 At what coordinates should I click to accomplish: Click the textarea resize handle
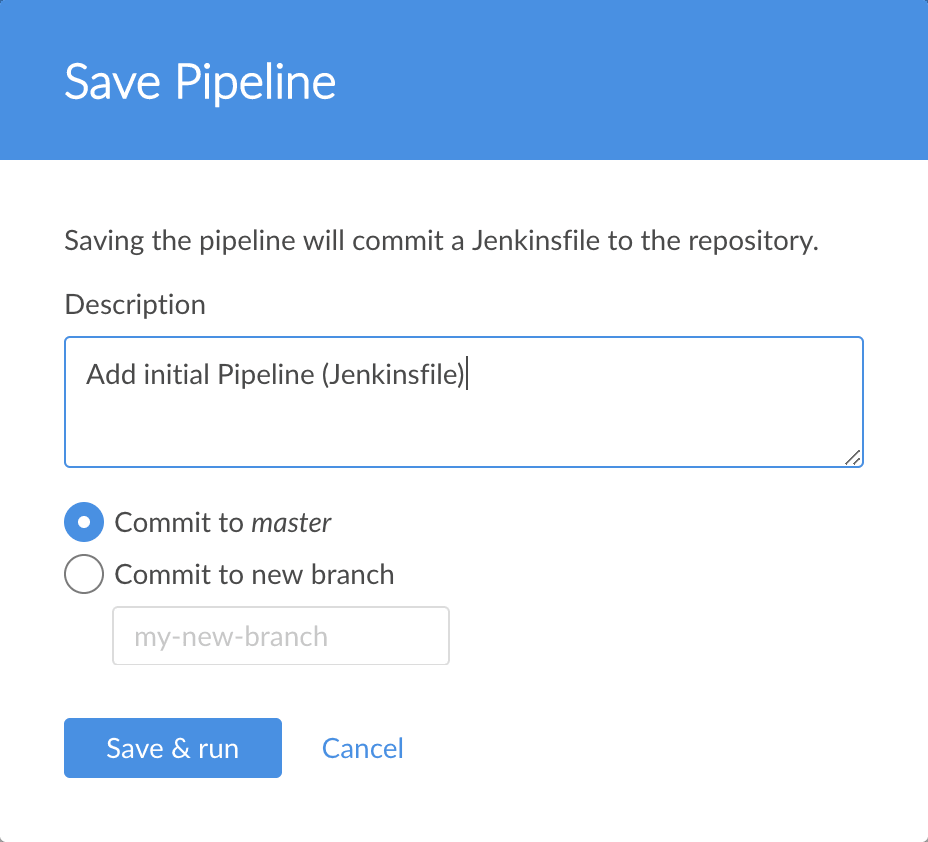(855, 458)
